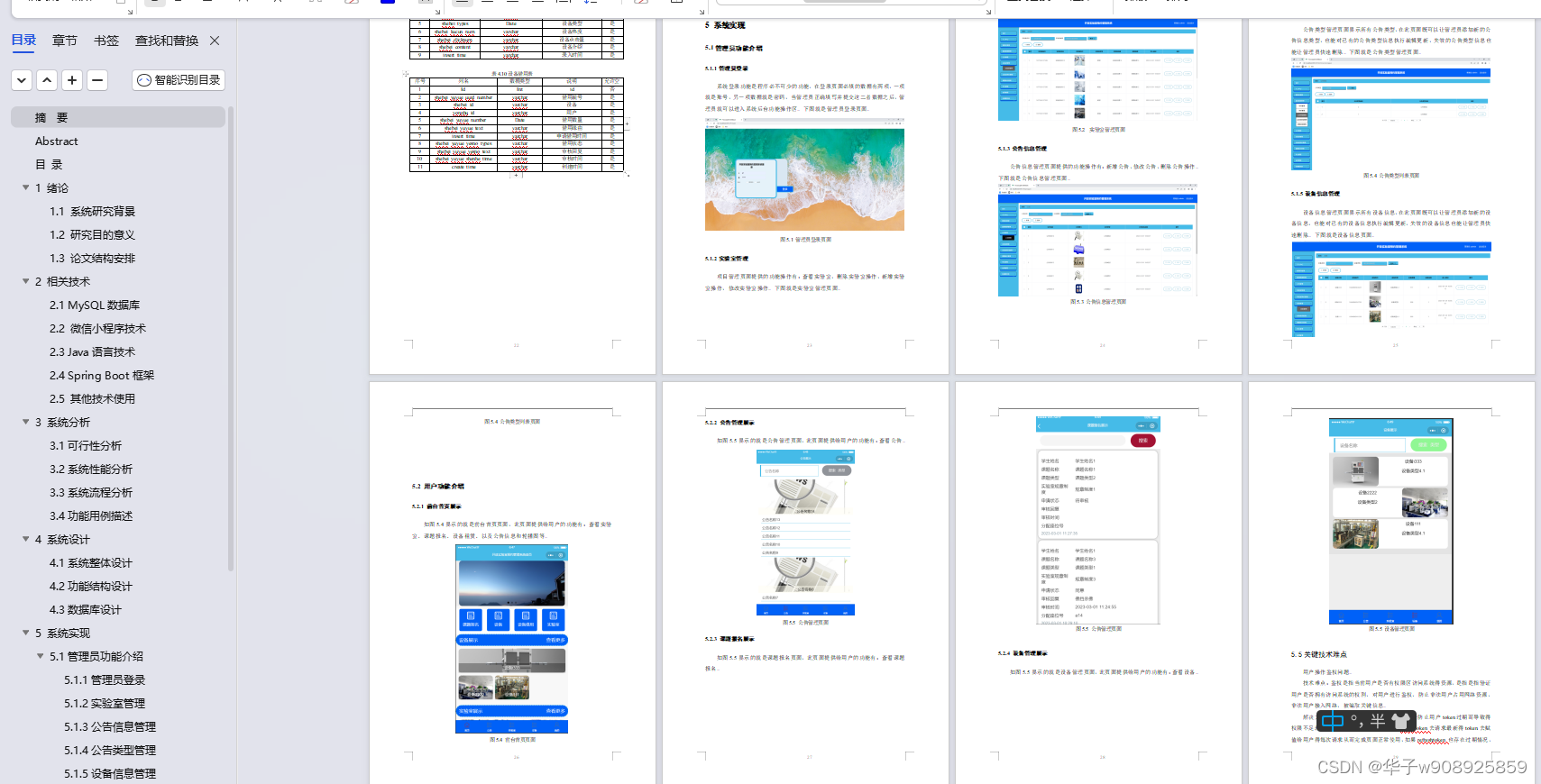Collapse the '5 系统实现' outline section
The image size is (1541, 784).
(25, 633)
